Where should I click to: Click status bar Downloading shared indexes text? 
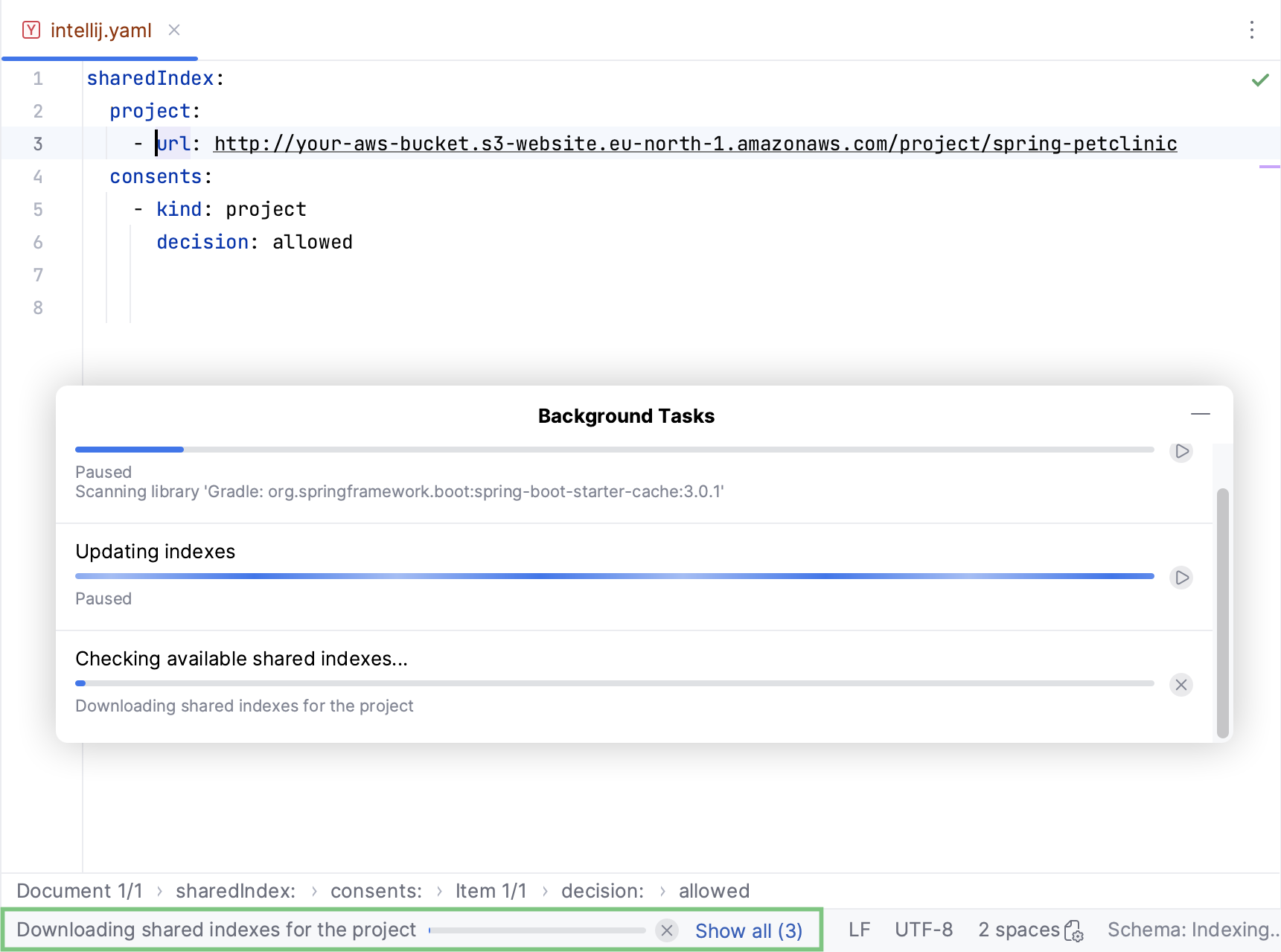click(216, 930)
